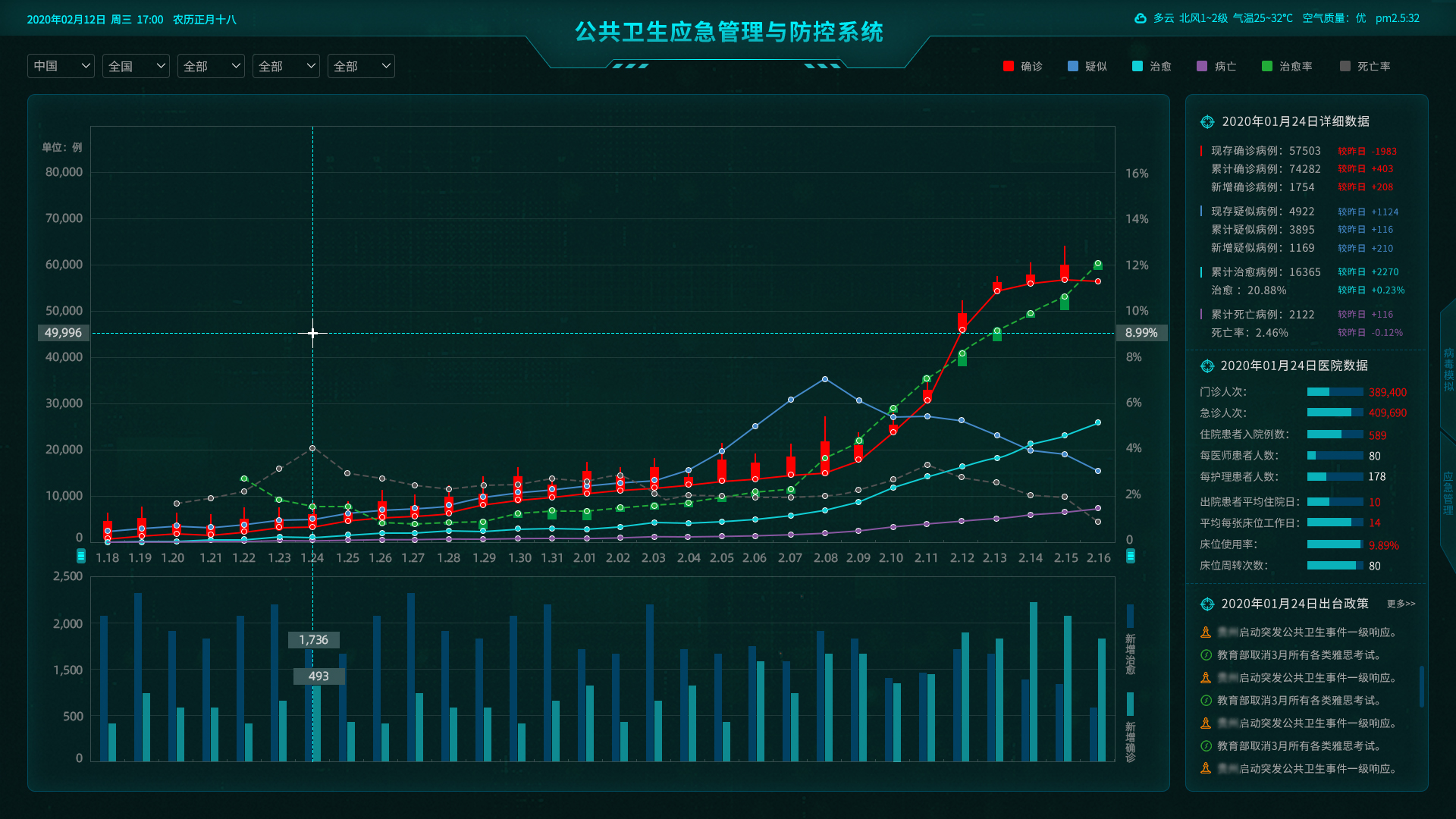Viewport: 1456px width, 819px height.
Task: Click the 更多>> link for policies
Action: tap(1401, 604)
